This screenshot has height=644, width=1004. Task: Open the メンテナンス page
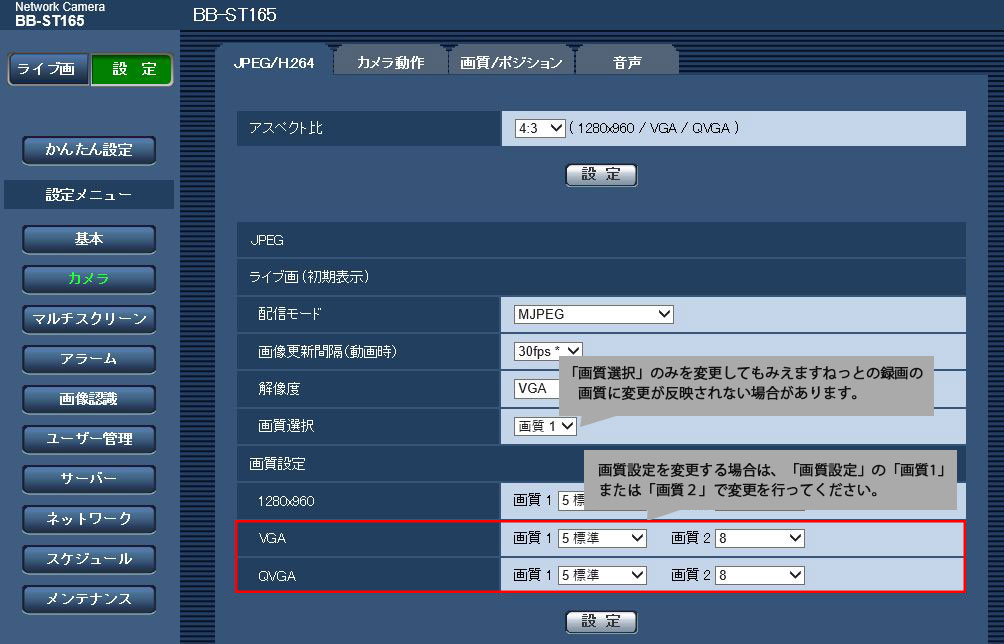(x=89, y=599)
